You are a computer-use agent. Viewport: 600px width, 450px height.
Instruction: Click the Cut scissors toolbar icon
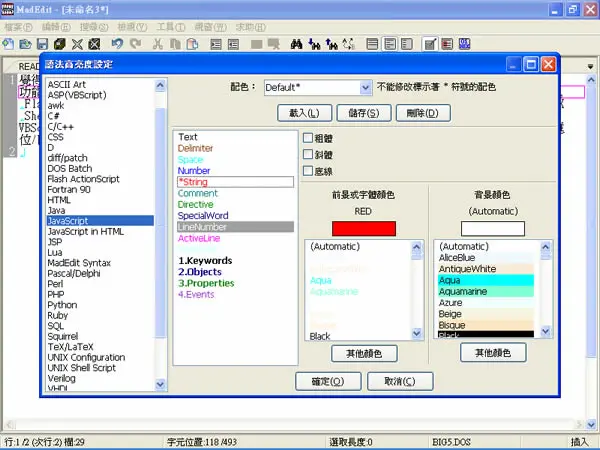(157, 44)
